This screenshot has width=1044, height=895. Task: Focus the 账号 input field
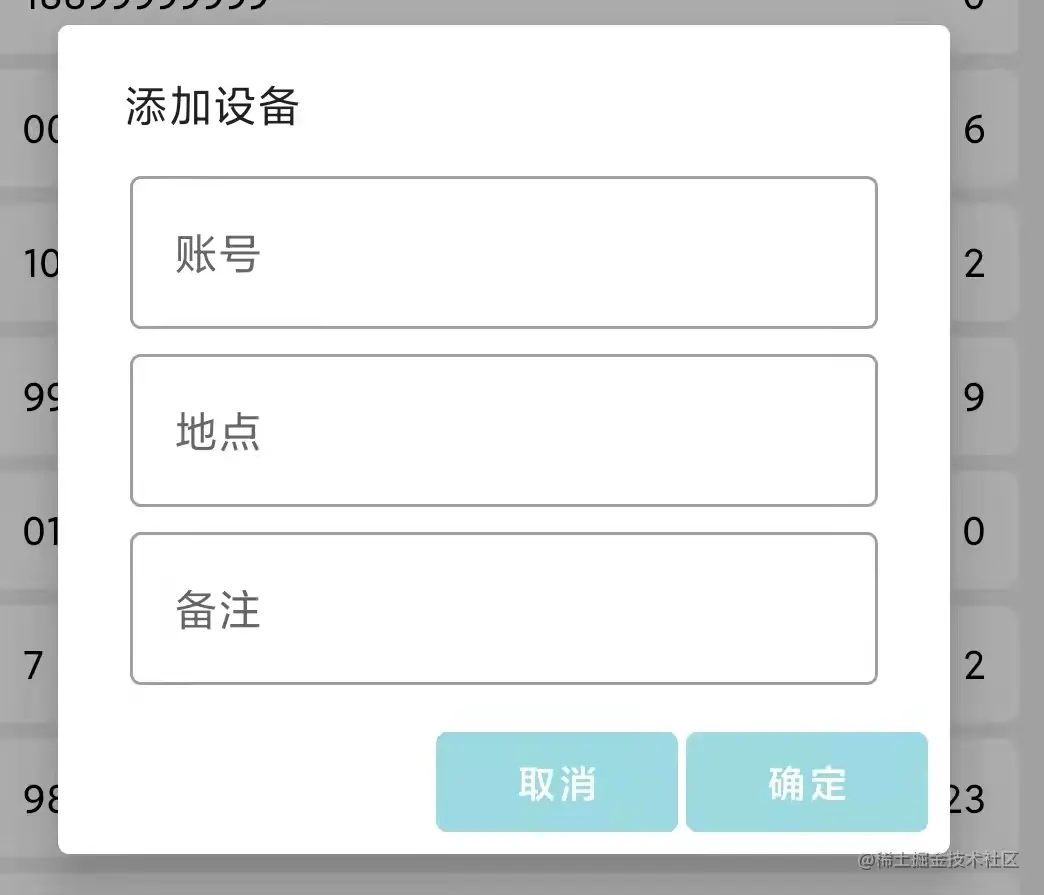[x=503, y=253]
